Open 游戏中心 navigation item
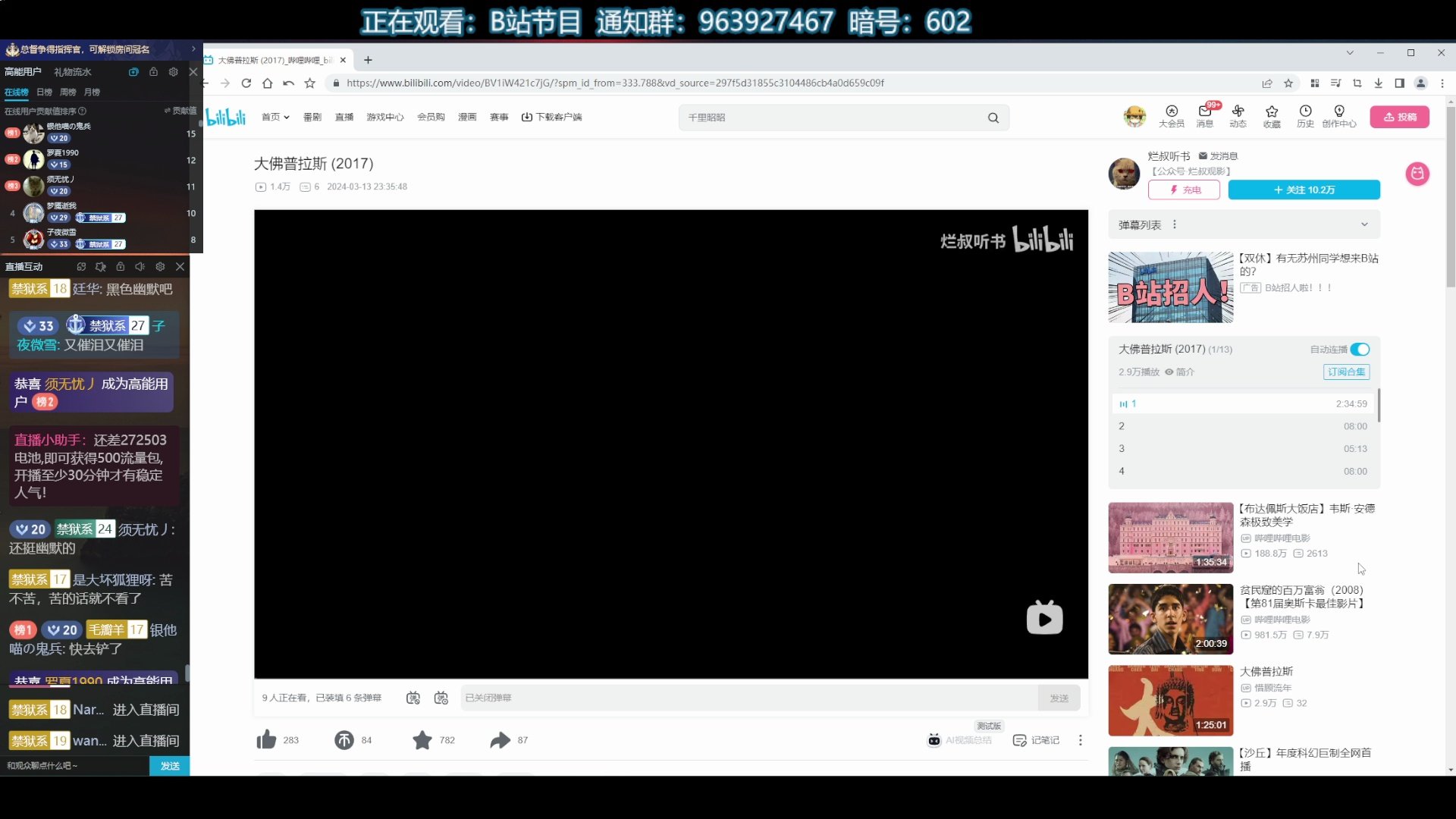The image size is (1456, 819). point(385,117)
